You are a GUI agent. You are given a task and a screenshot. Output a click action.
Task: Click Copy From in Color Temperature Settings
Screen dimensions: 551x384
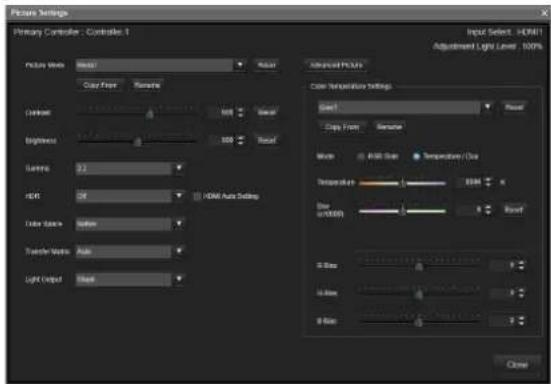pos(342,127)
